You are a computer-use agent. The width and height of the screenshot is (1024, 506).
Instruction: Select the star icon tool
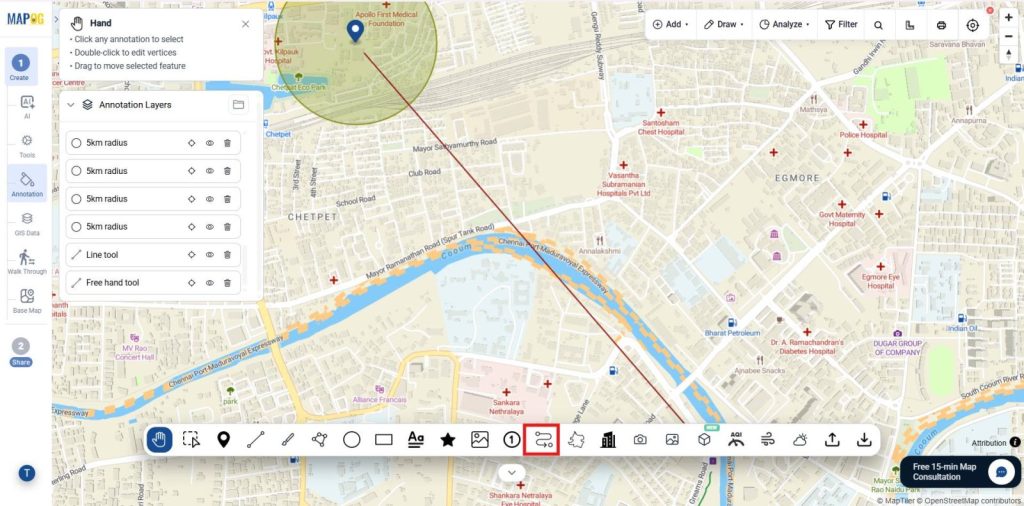click(447, 439)
